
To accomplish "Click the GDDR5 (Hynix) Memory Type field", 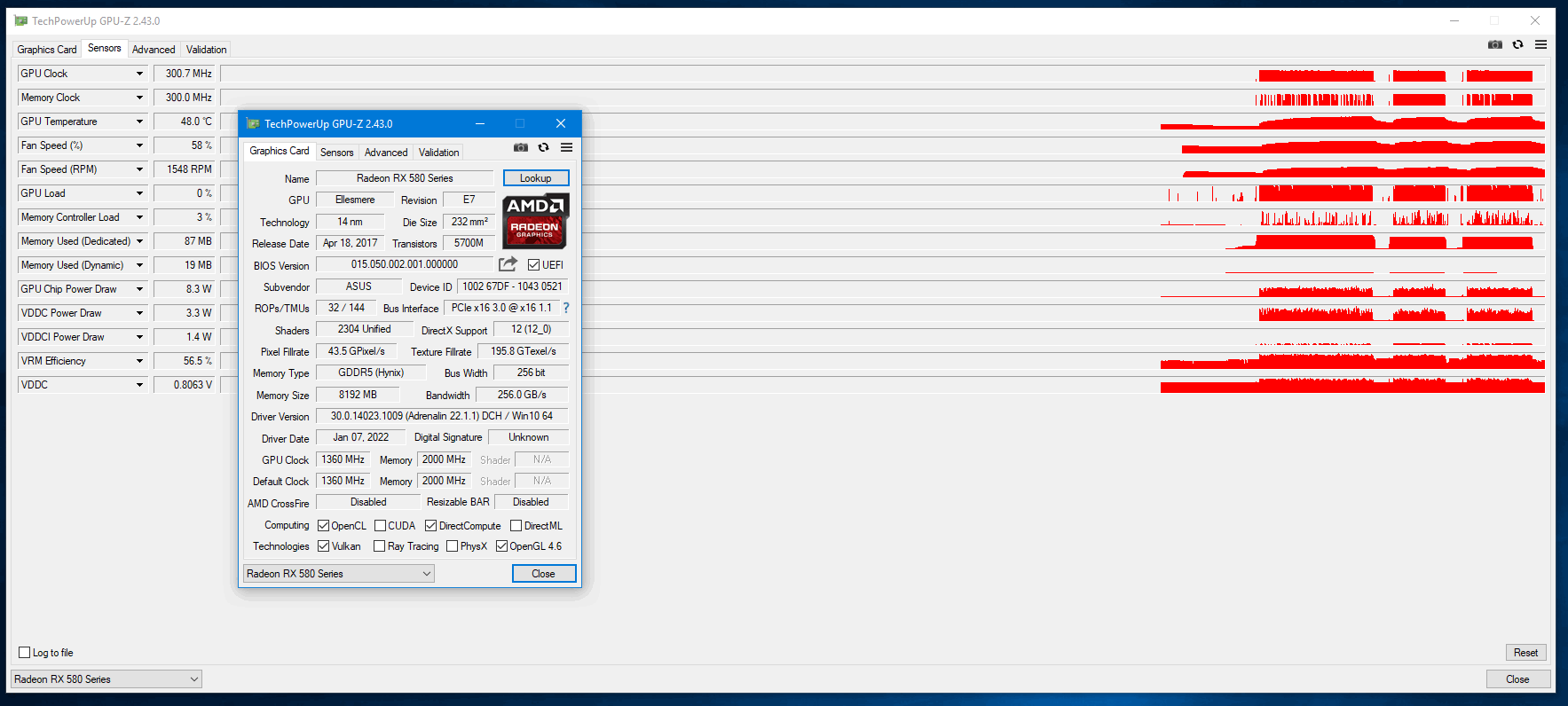I will (371, 373).
